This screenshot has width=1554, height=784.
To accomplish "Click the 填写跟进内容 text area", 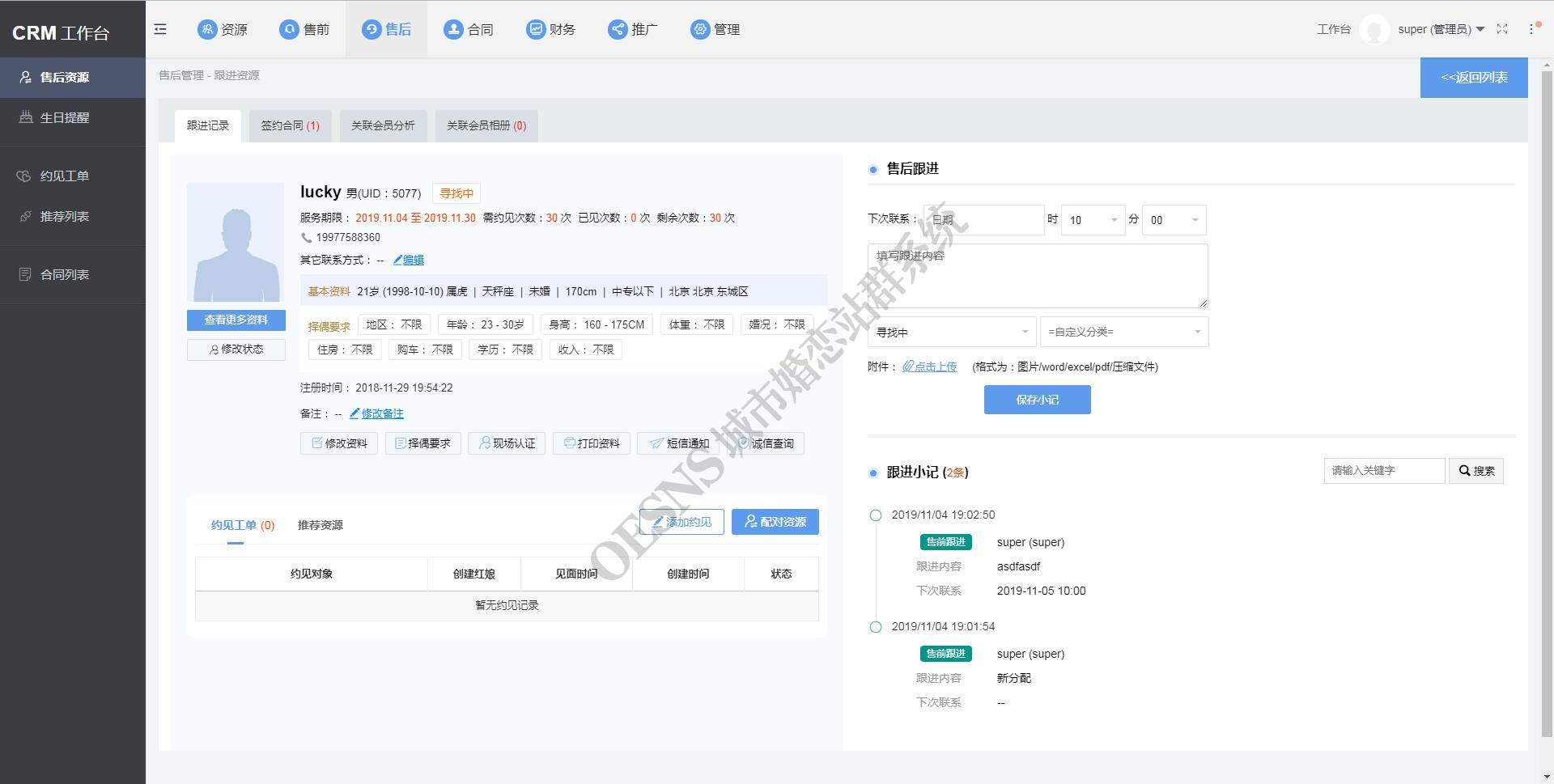I will click(1038, 276).
